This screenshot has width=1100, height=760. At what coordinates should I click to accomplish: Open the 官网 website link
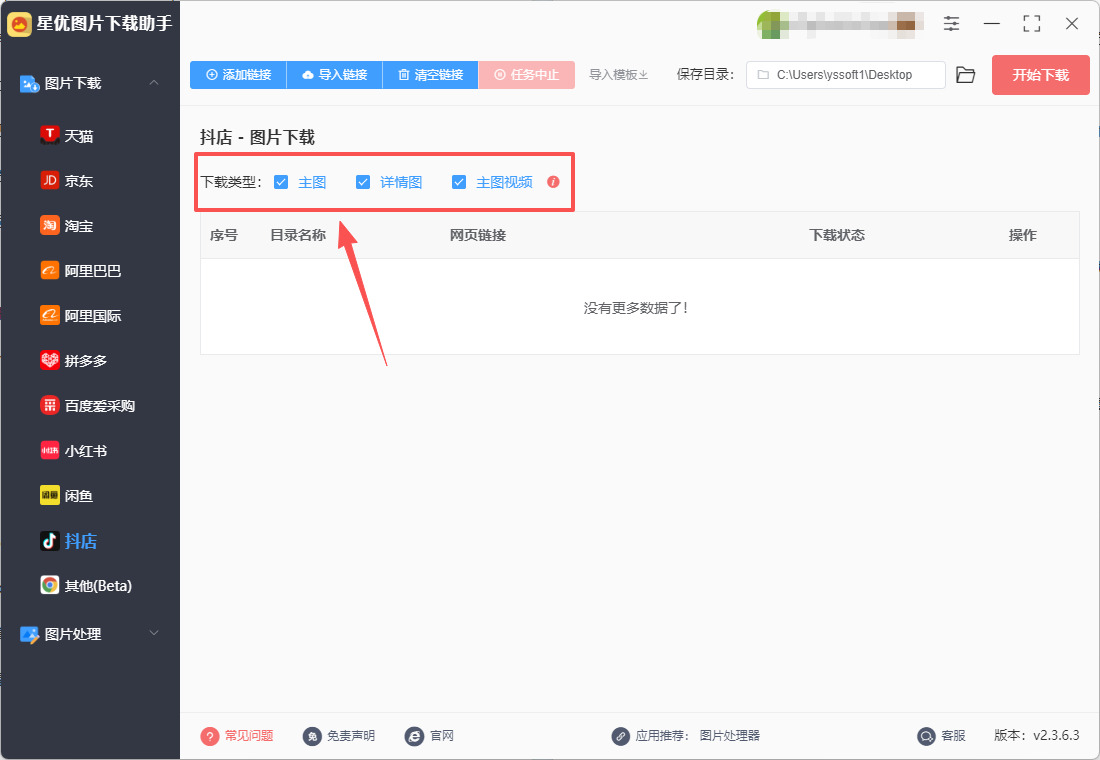[x=429, y=735]
